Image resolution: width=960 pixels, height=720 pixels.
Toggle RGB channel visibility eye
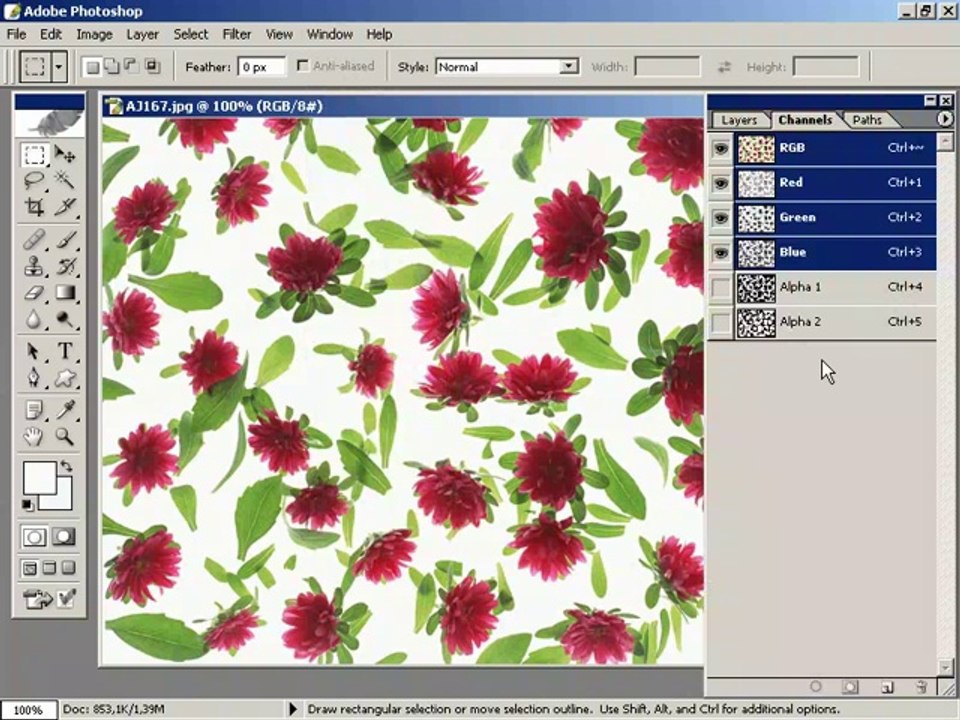pos(721,148)
